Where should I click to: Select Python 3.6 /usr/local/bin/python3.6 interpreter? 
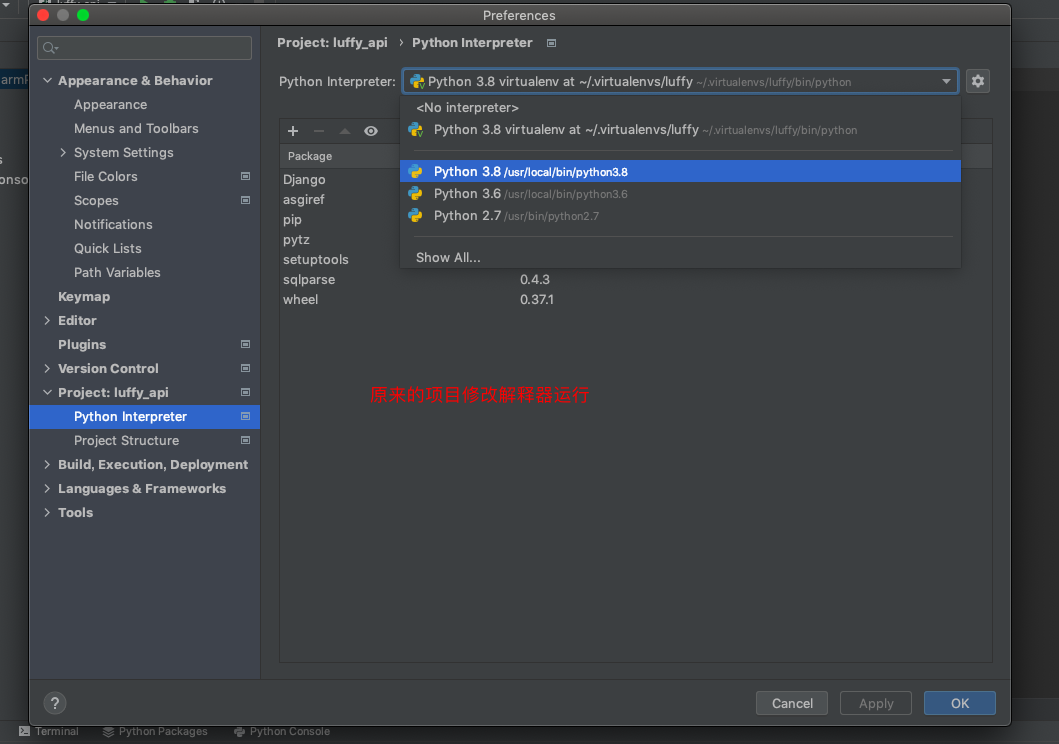tap(680, 194)
